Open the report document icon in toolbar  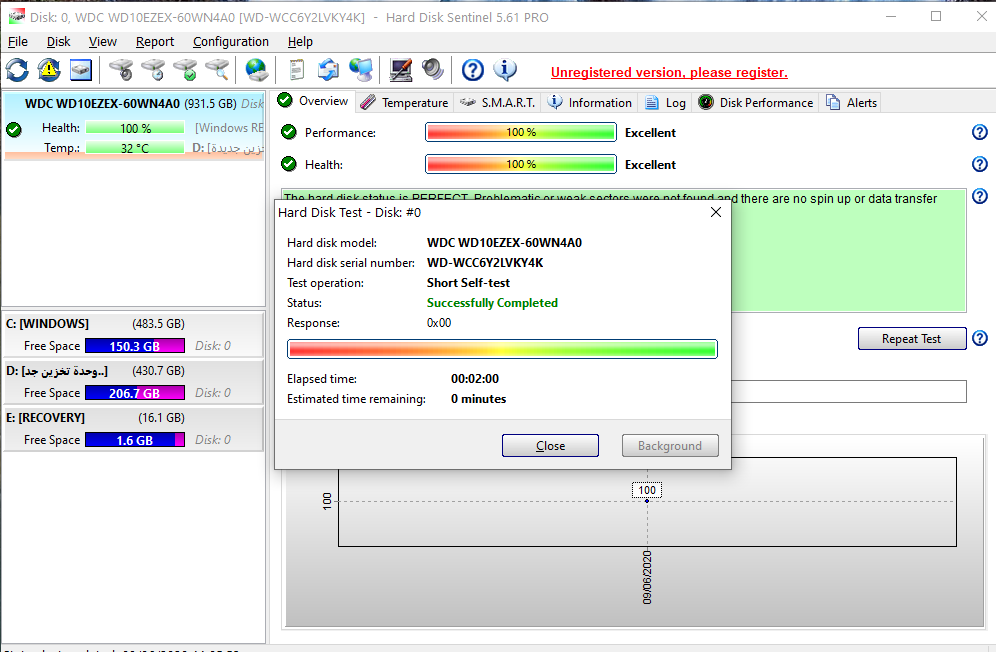pos(297,70)
